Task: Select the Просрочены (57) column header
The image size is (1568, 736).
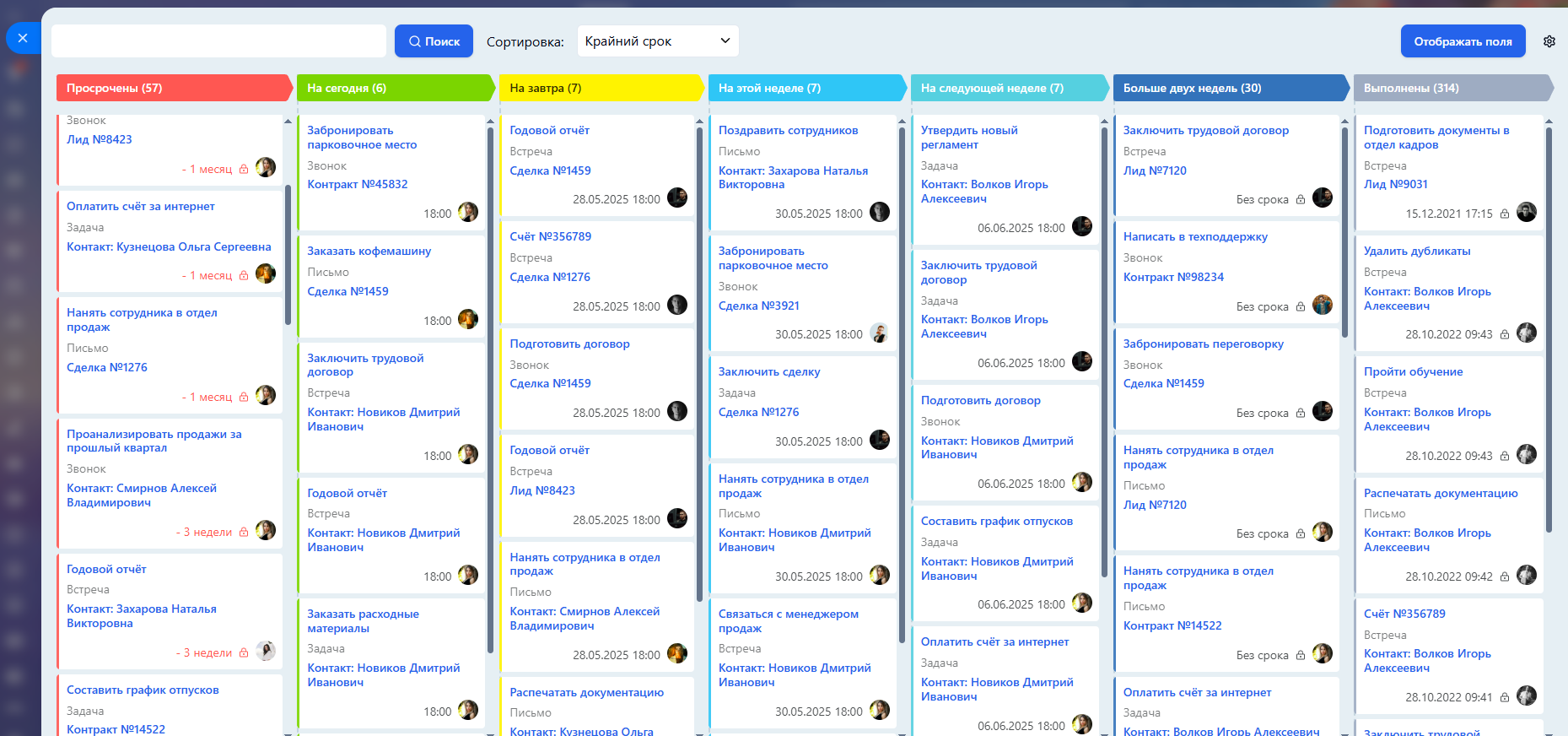Action: (175, 88)
